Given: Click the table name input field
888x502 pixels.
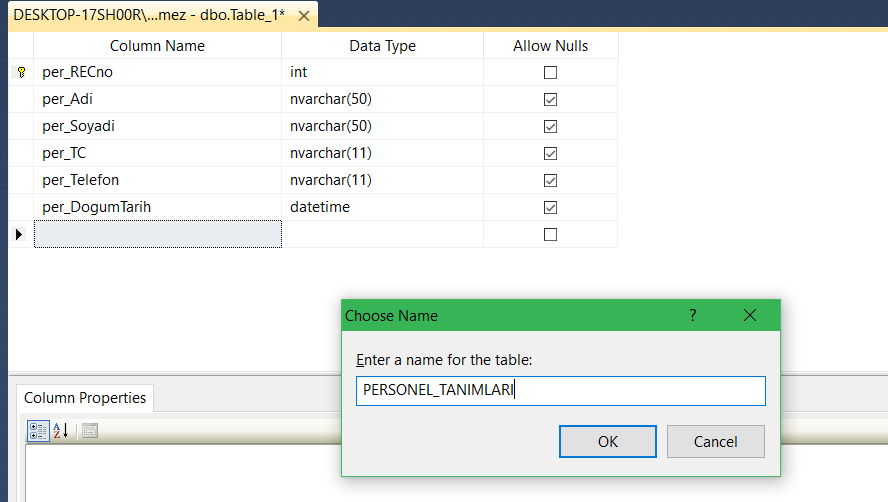Looking at the screenshot, I should coord(560,391).
